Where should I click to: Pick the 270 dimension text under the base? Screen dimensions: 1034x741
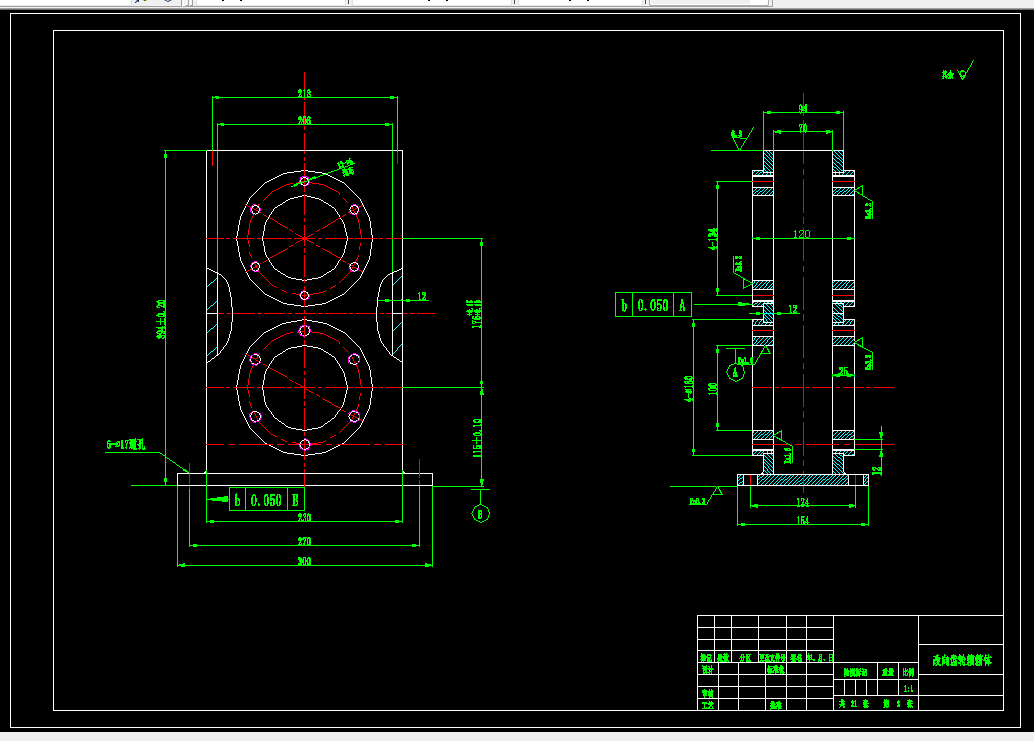point(304,541)
